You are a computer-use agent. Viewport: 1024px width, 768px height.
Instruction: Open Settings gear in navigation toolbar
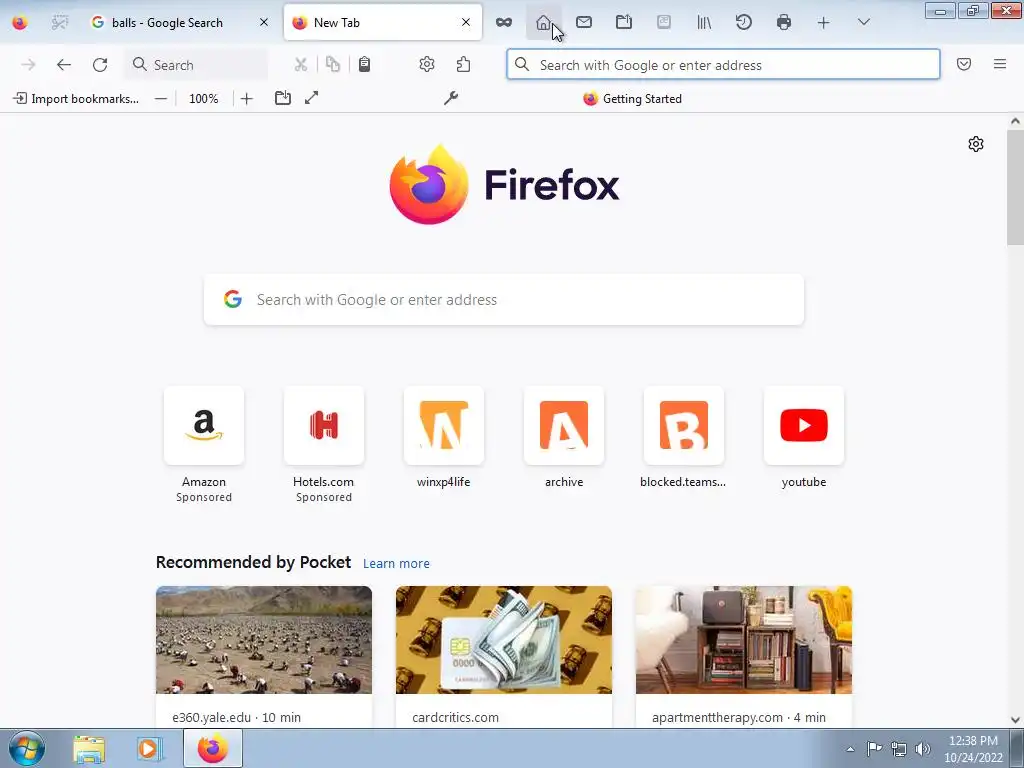(426, 65)
